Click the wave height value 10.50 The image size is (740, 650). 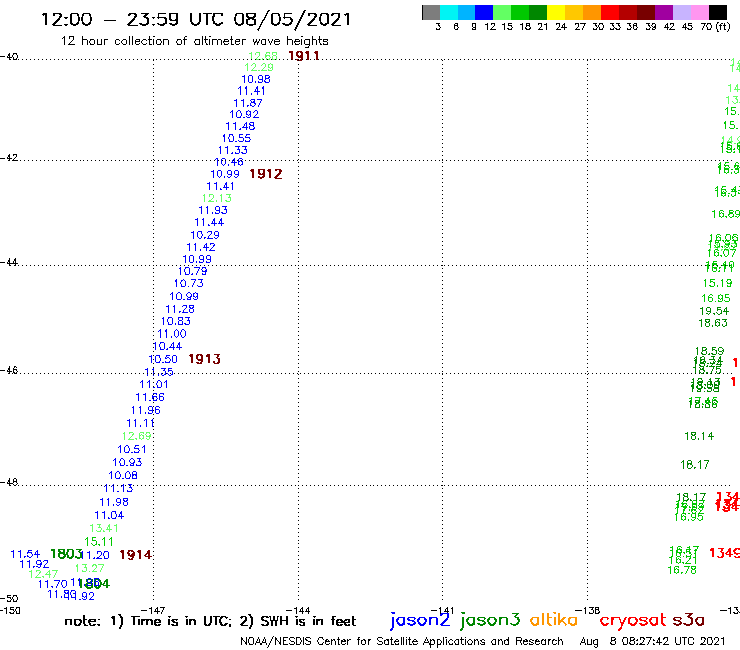pos(163,360)
